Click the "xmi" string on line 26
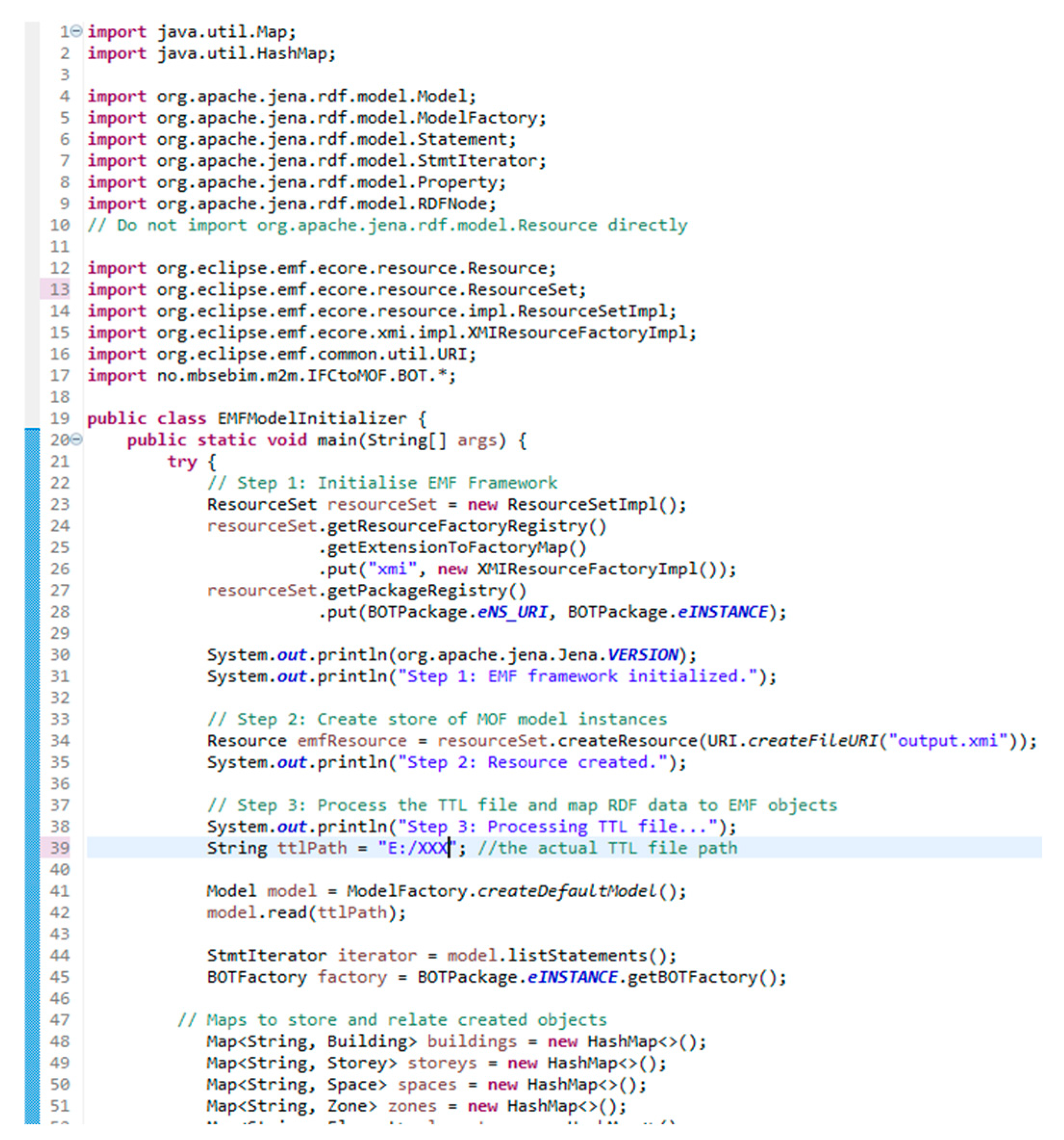Screen dimensions: 1064x1140 (x=391, y=569)
